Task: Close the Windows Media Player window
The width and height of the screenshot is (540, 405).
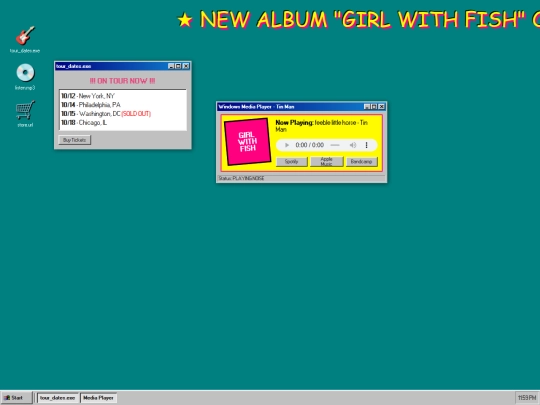Action: point(382,107)
